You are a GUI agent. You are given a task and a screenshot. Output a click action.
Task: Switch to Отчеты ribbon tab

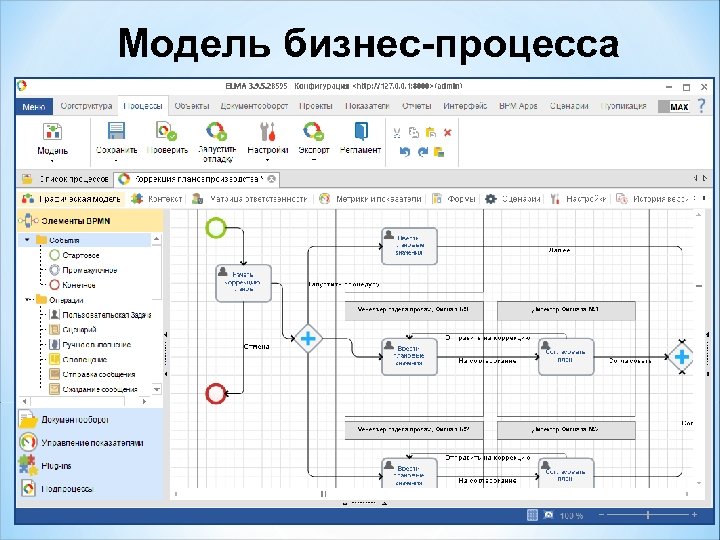tap(416, 106)
